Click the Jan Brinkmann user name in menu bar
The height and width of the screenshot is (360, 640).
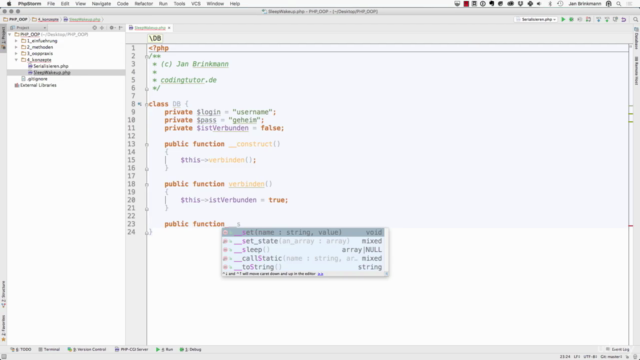coord(585,4)
